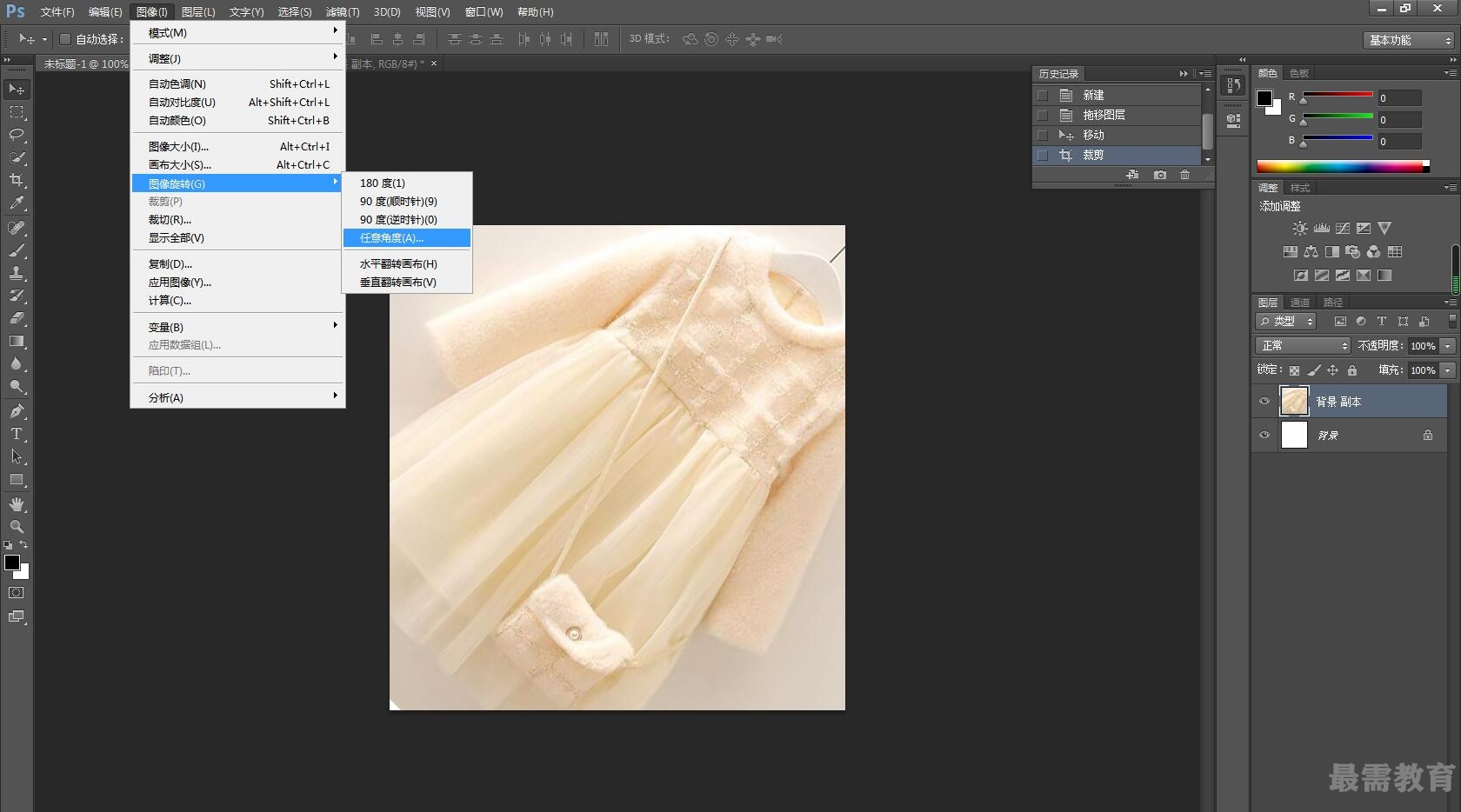
Task: Select the Spot Healing Brush tool
Action: tap(17, 228)
